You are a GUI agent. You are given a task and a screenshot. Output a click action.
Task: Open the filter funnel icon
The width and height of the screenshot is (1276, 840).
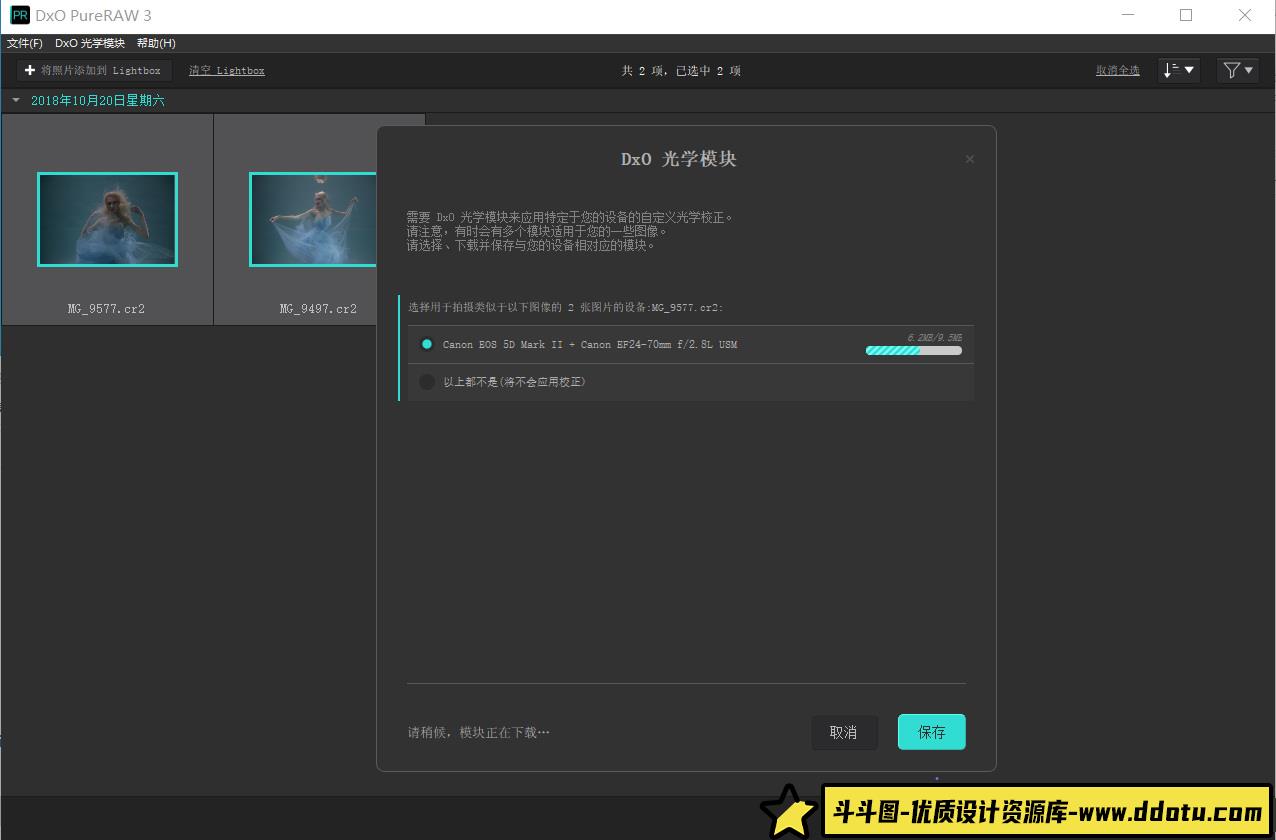(x=1231, y=70)
